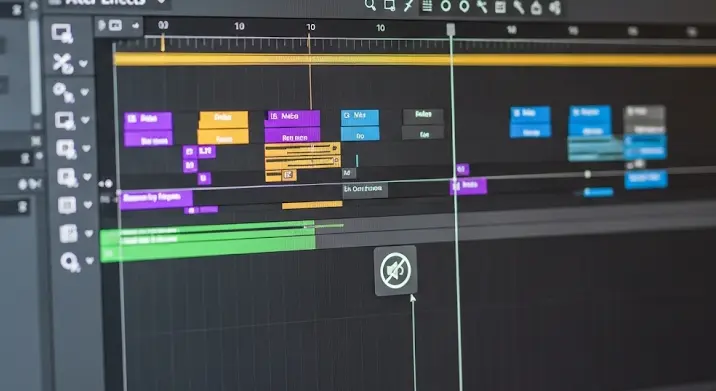Expand the dropdown arrow beside the crossed X tool

tap(83, 63)
